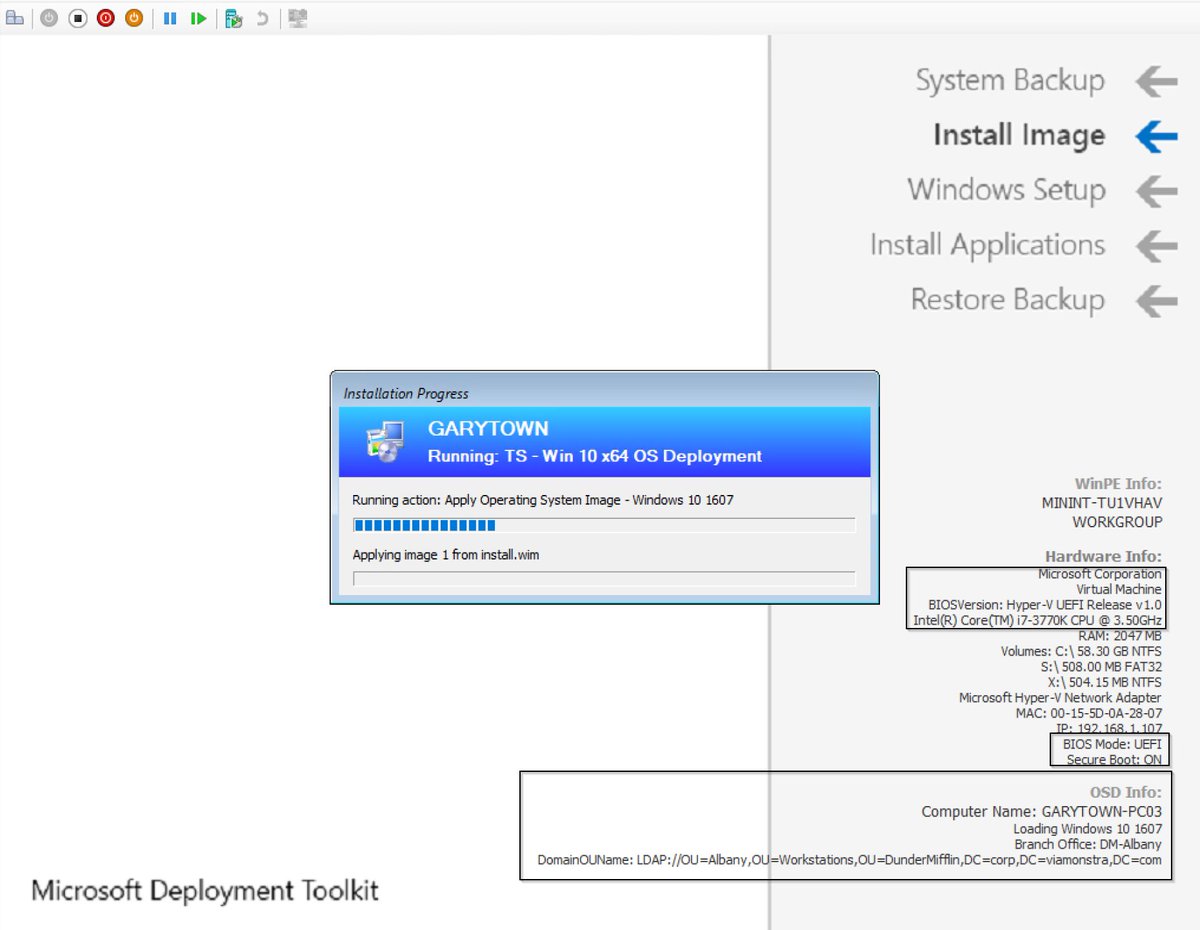
Task: Click the 'Volumes: C:\ 58.30 GB NTFS' line
Action: tap(1082, 651)
